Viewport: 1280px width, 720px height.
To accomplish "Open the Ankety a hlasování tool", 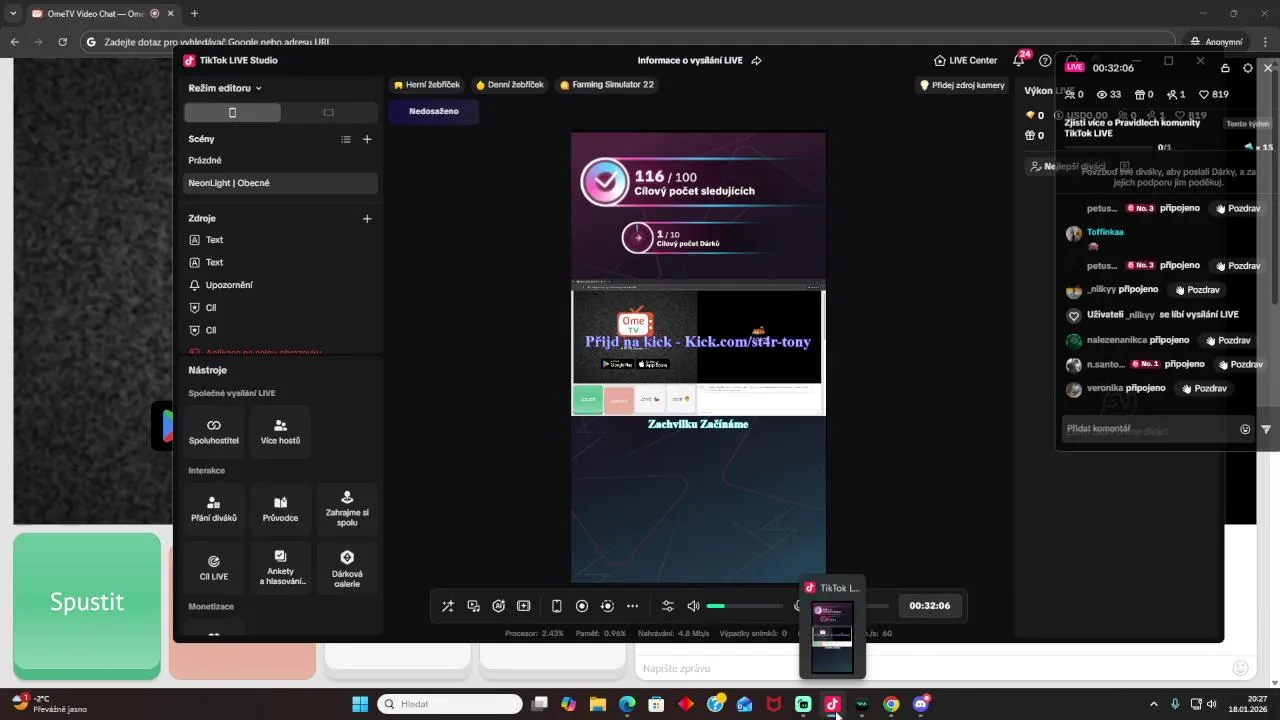I will 280,567.
